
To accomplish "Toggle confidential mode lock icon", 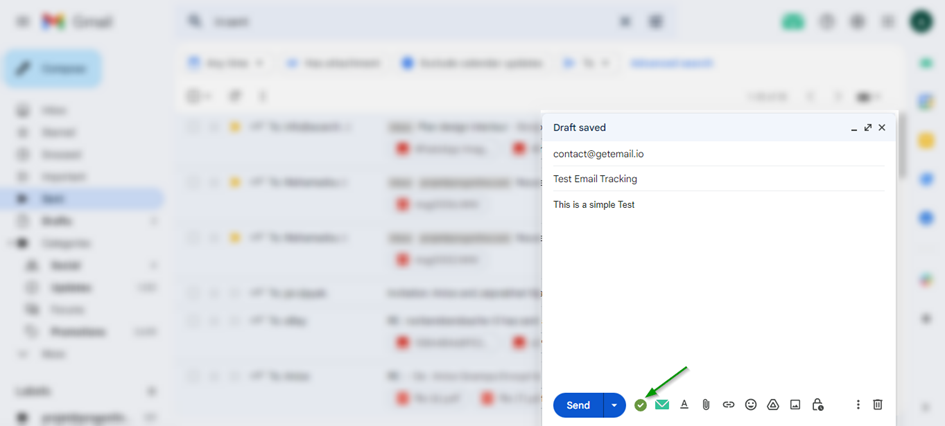I will pos(817,405).
